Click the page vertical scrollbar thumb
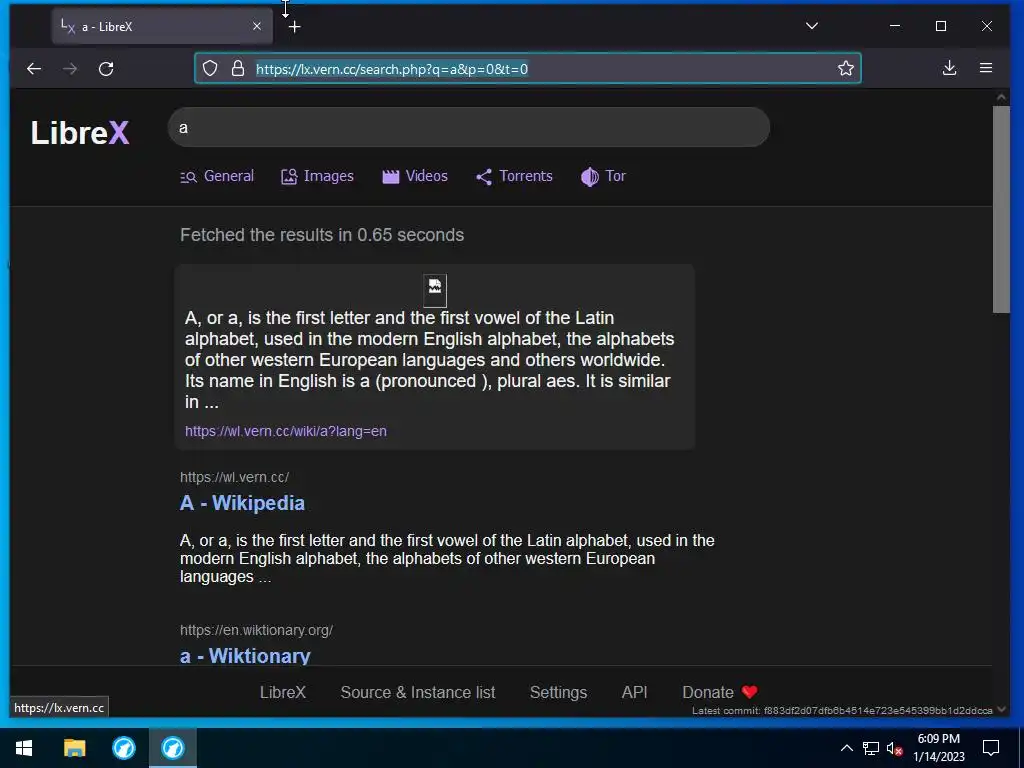Viewport: 1024px width, 768px height. [1001, 209]
